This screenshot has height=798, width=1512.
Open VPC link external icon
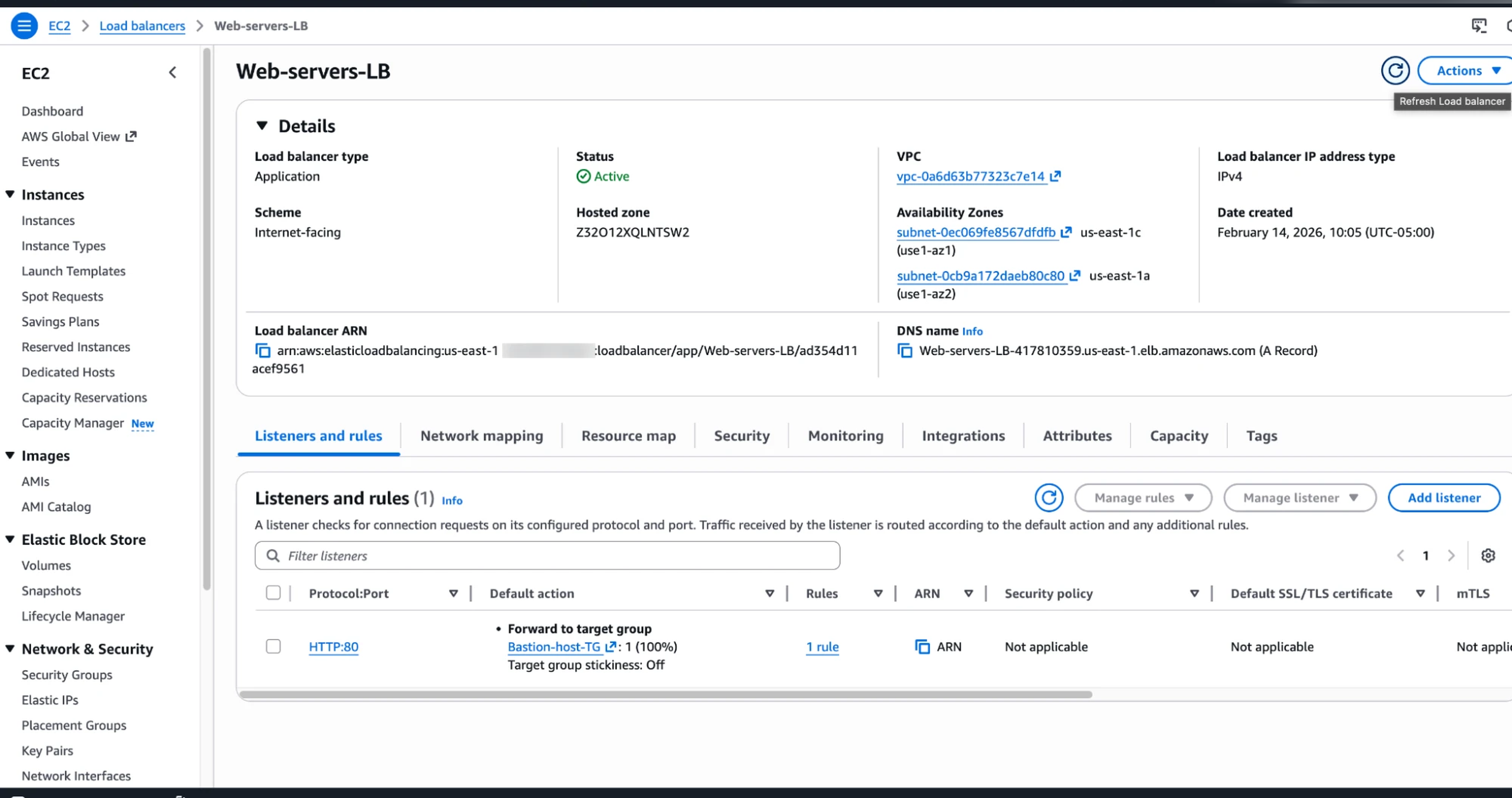tap(1055, 176)
